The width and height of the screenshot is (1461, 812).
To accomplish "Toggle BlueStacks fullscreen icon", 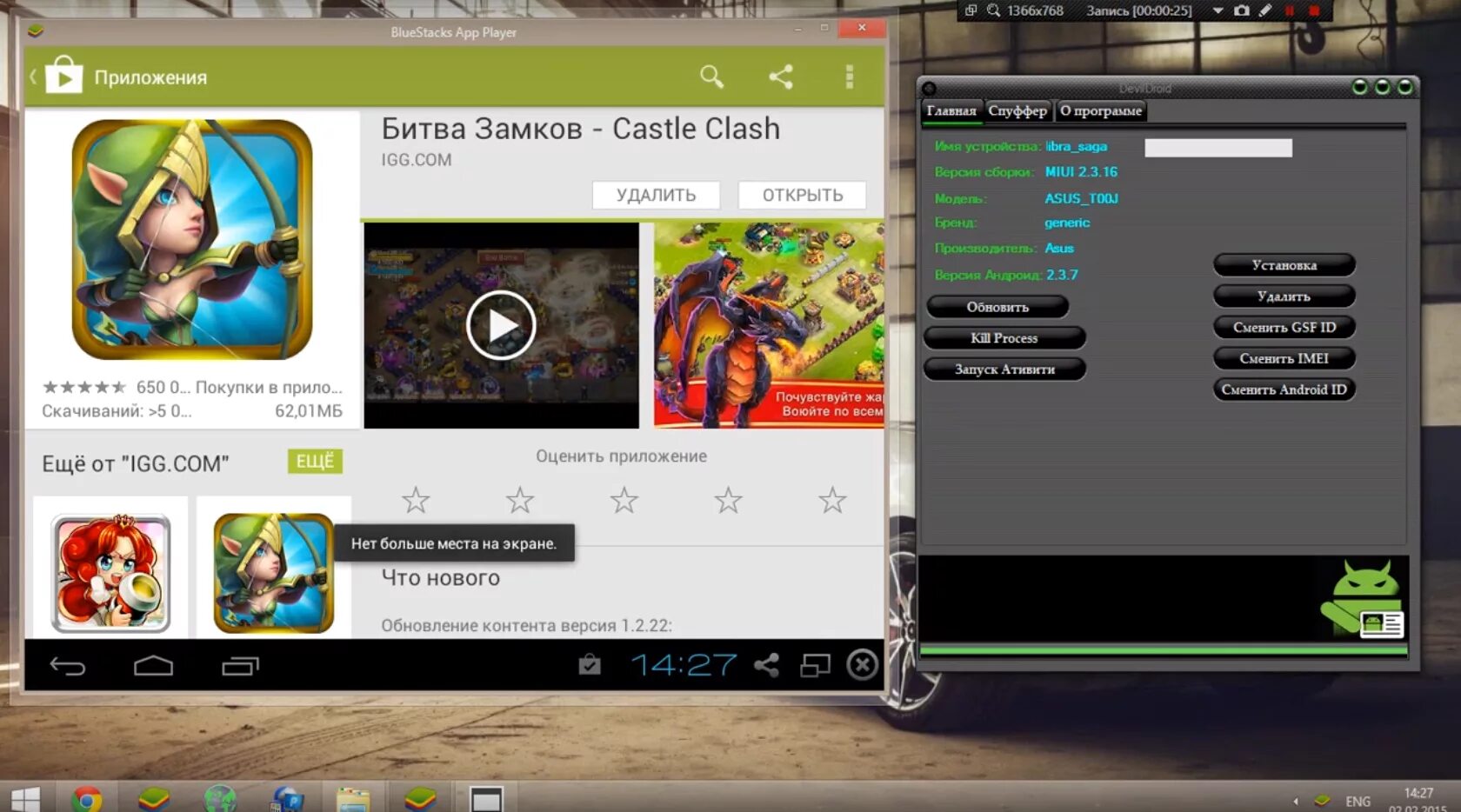I will 815,665.
